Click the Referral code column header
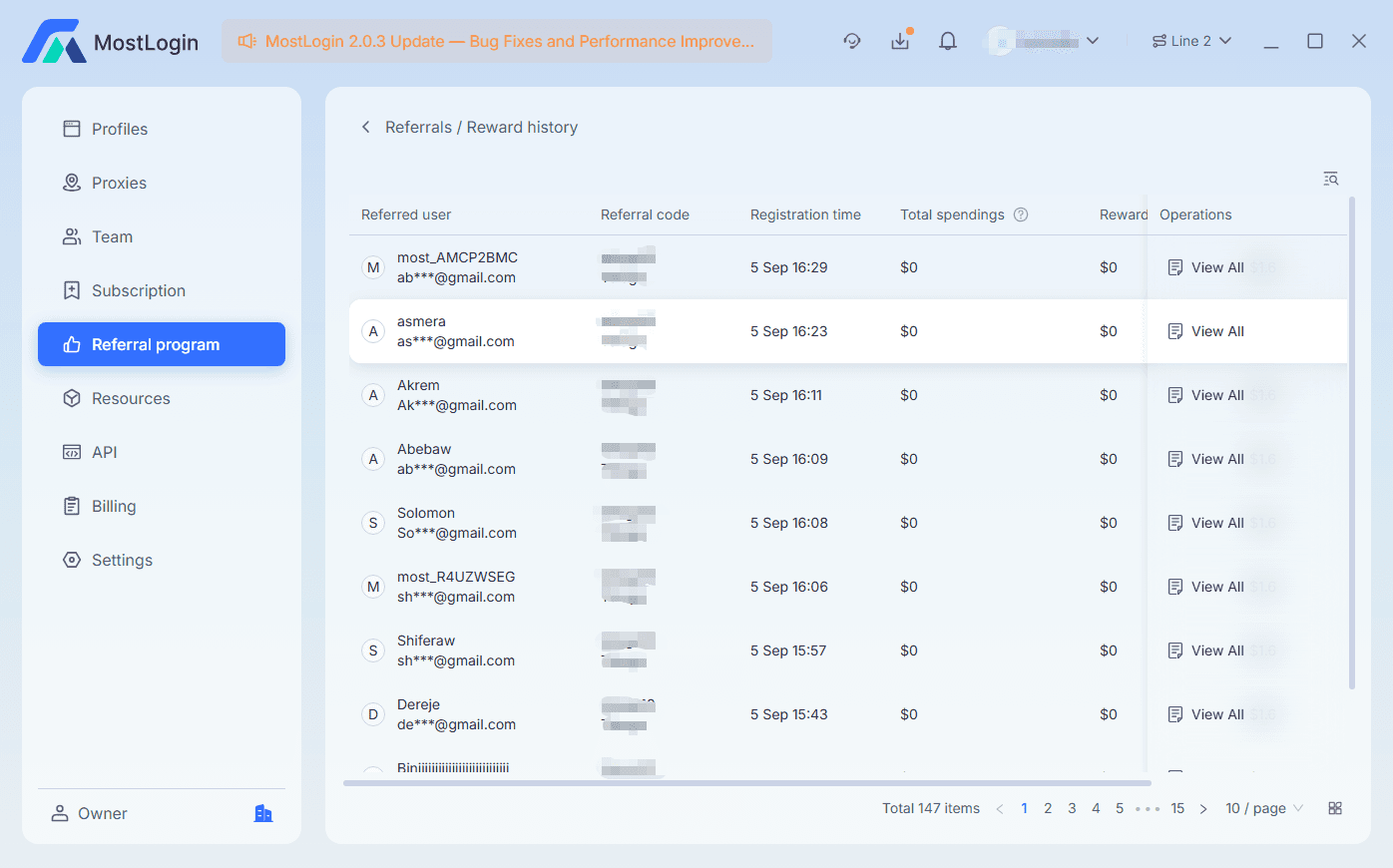The height and width of the screenshot is (868, 1393). tap(645, 215)
